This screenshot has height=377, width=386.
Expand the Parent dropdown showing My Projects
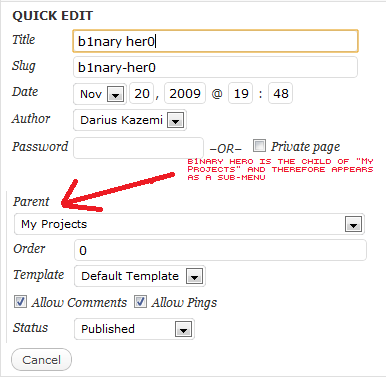click(189, 224)
